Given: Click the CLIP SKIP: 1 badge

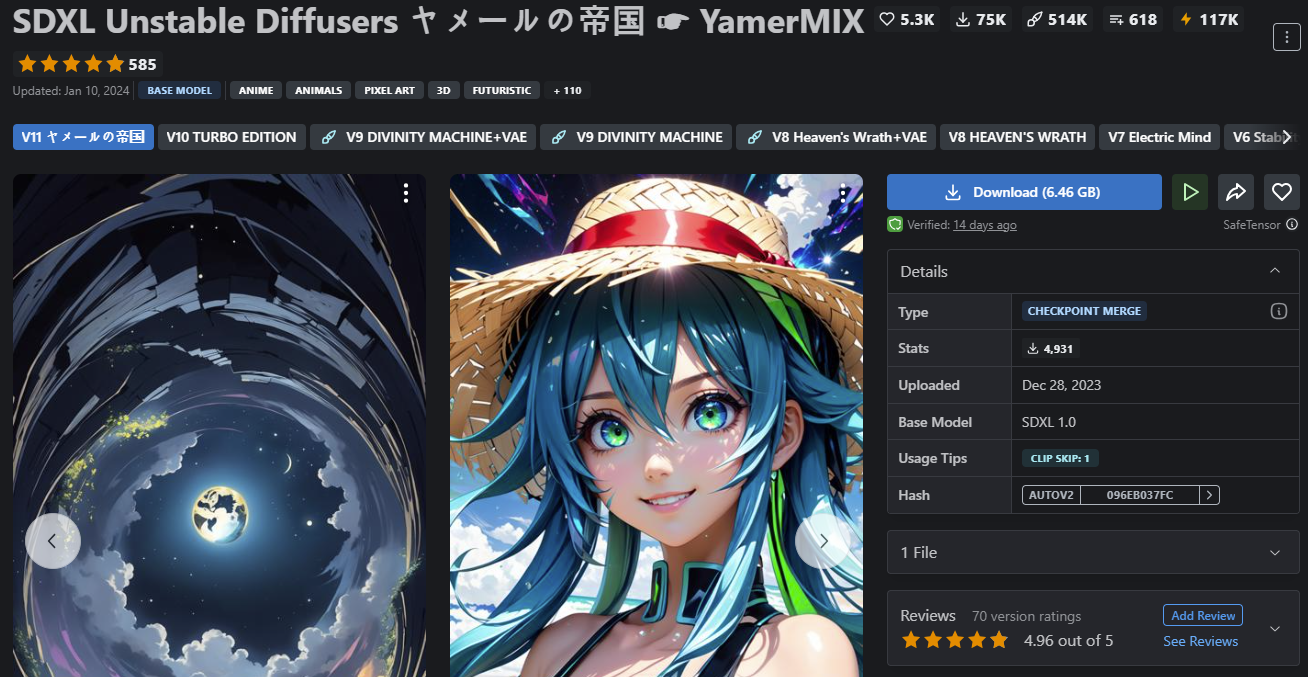Looking at the screenshot, I should click(x=1060, y=458).
